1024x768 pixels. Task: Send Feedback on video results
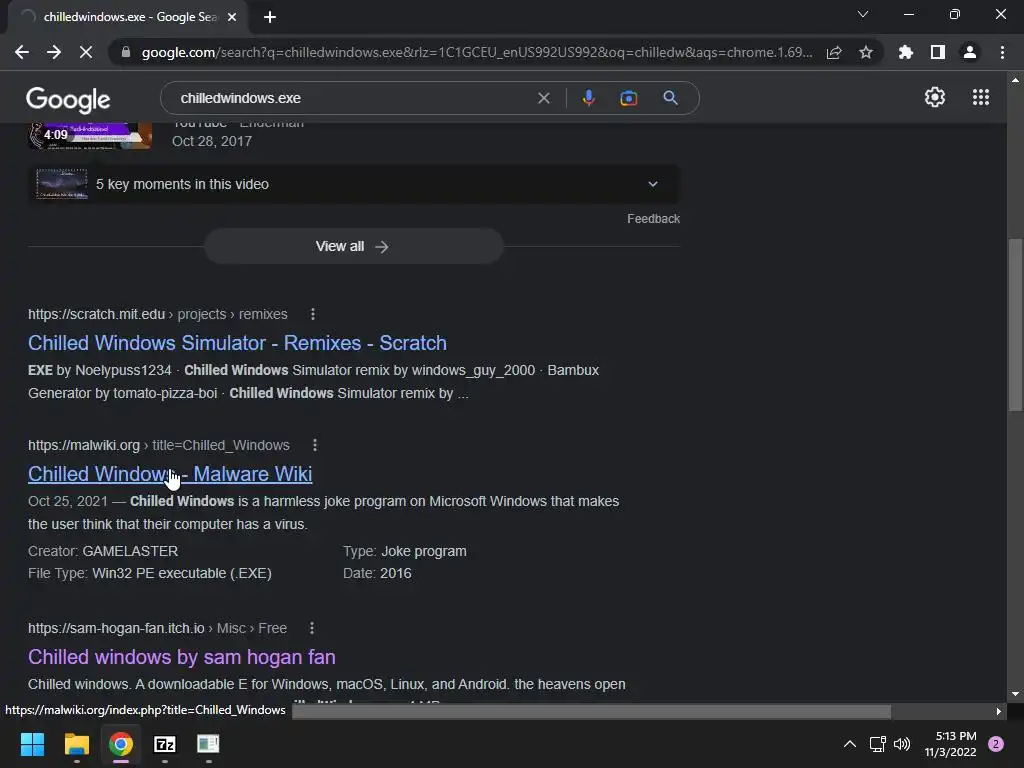(653, 219)
